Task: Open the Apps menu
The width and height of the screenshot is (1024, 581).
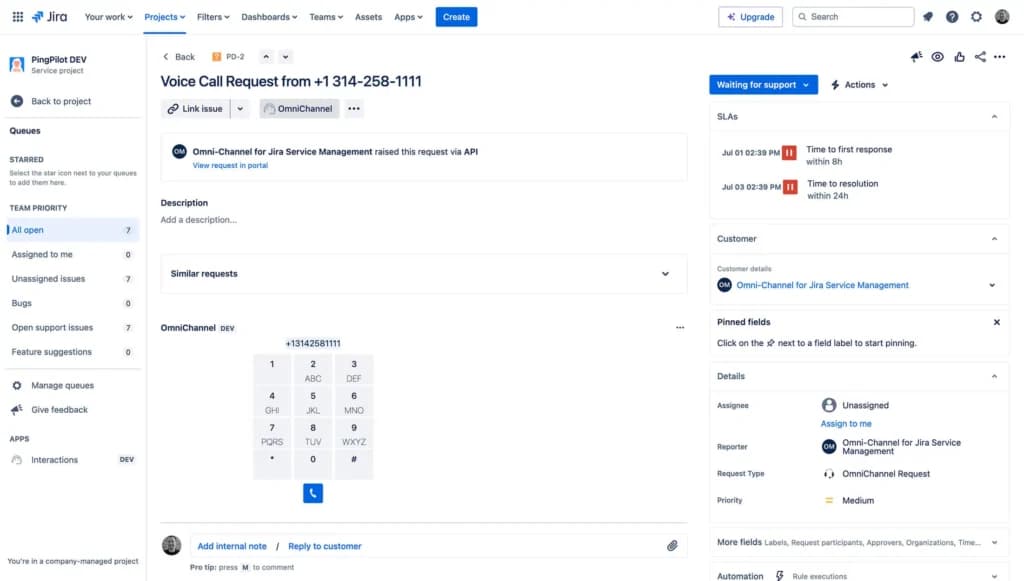Action: [408, 17]
